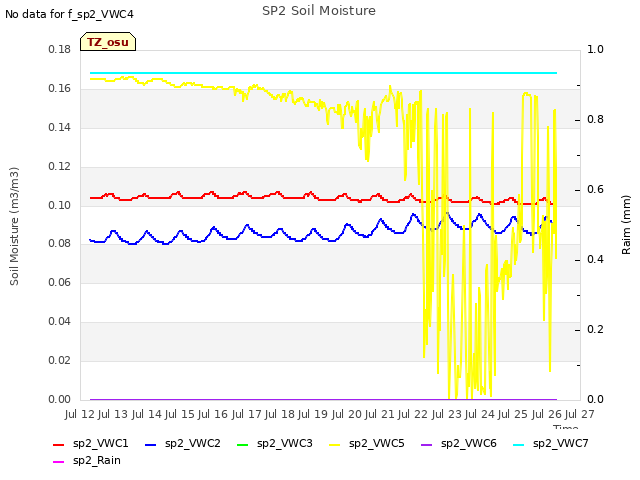Click the Raim (mm) right axis label

click(x=626, y=225)
